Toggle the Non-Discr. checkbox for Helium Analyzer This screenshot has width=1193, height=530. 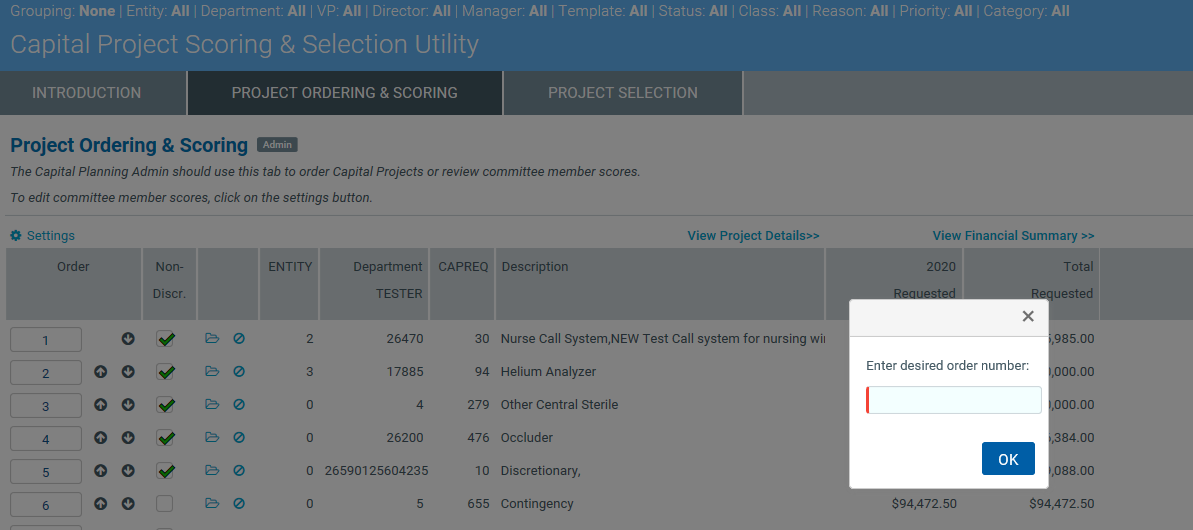(166, 373)
